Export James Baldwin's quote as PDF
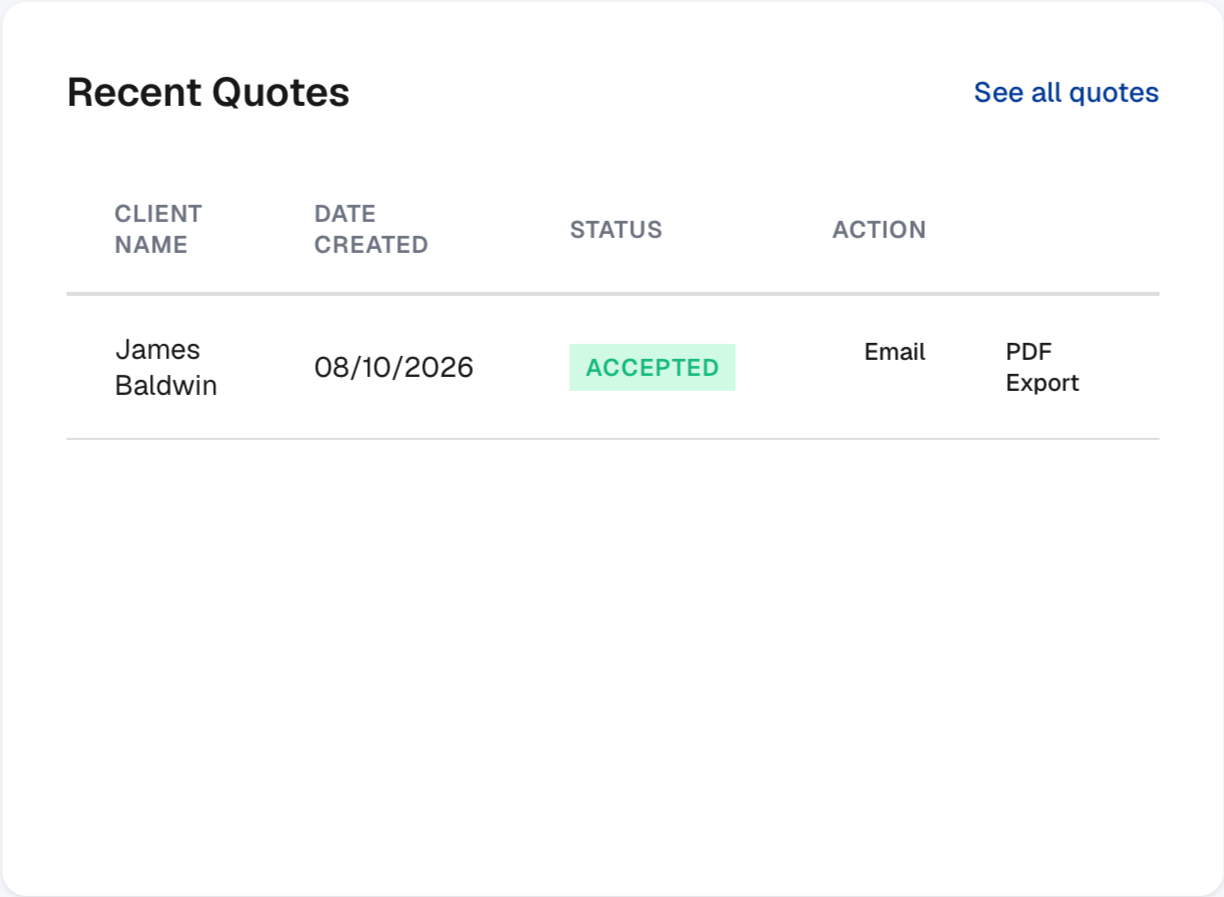The image size is (1224, 897). click(x=1042, y=367)
